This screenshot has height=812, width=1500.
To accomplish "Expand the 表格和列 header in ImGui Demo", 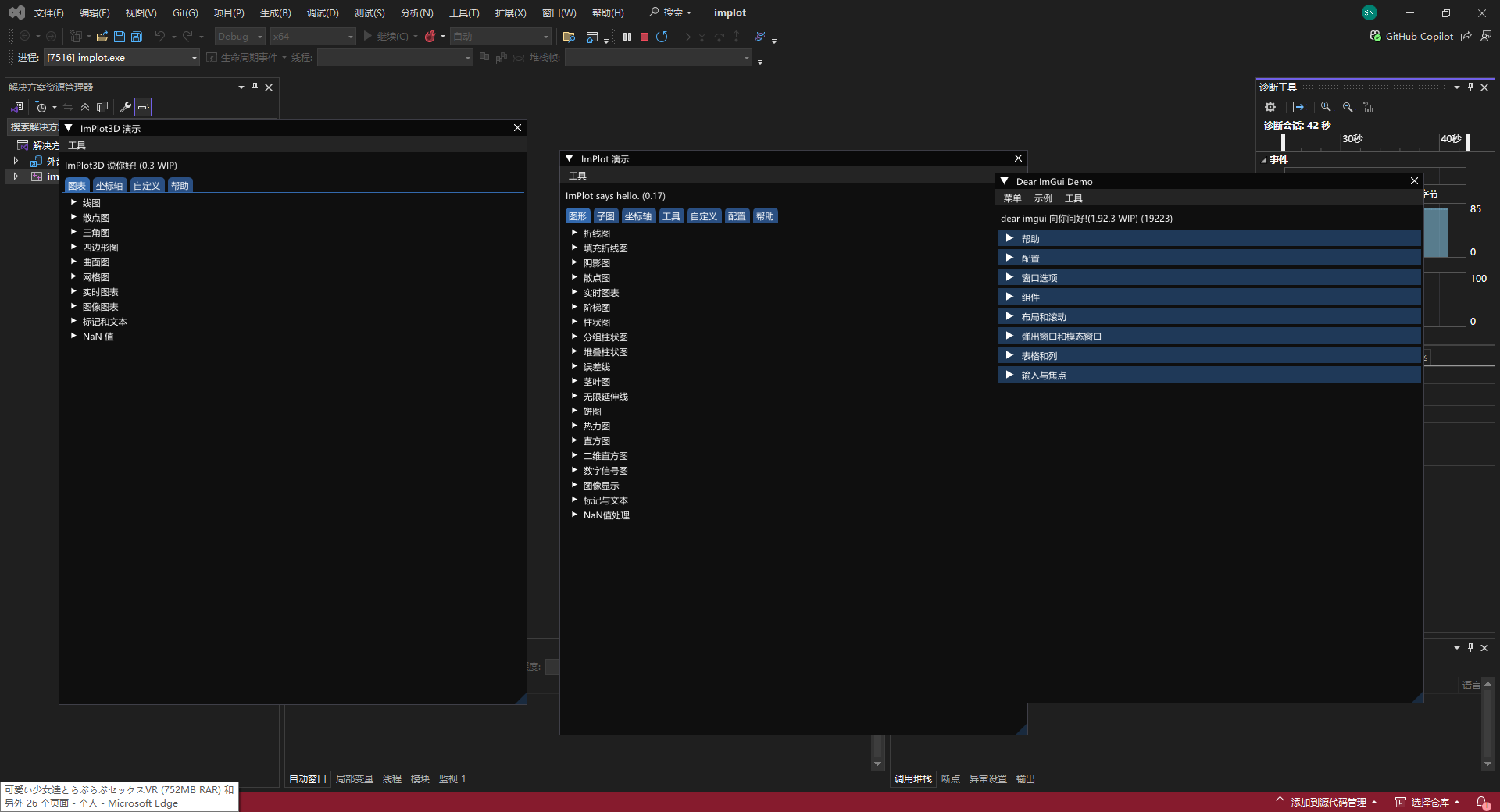I will pyautogui.click(x=1209, y=356).
